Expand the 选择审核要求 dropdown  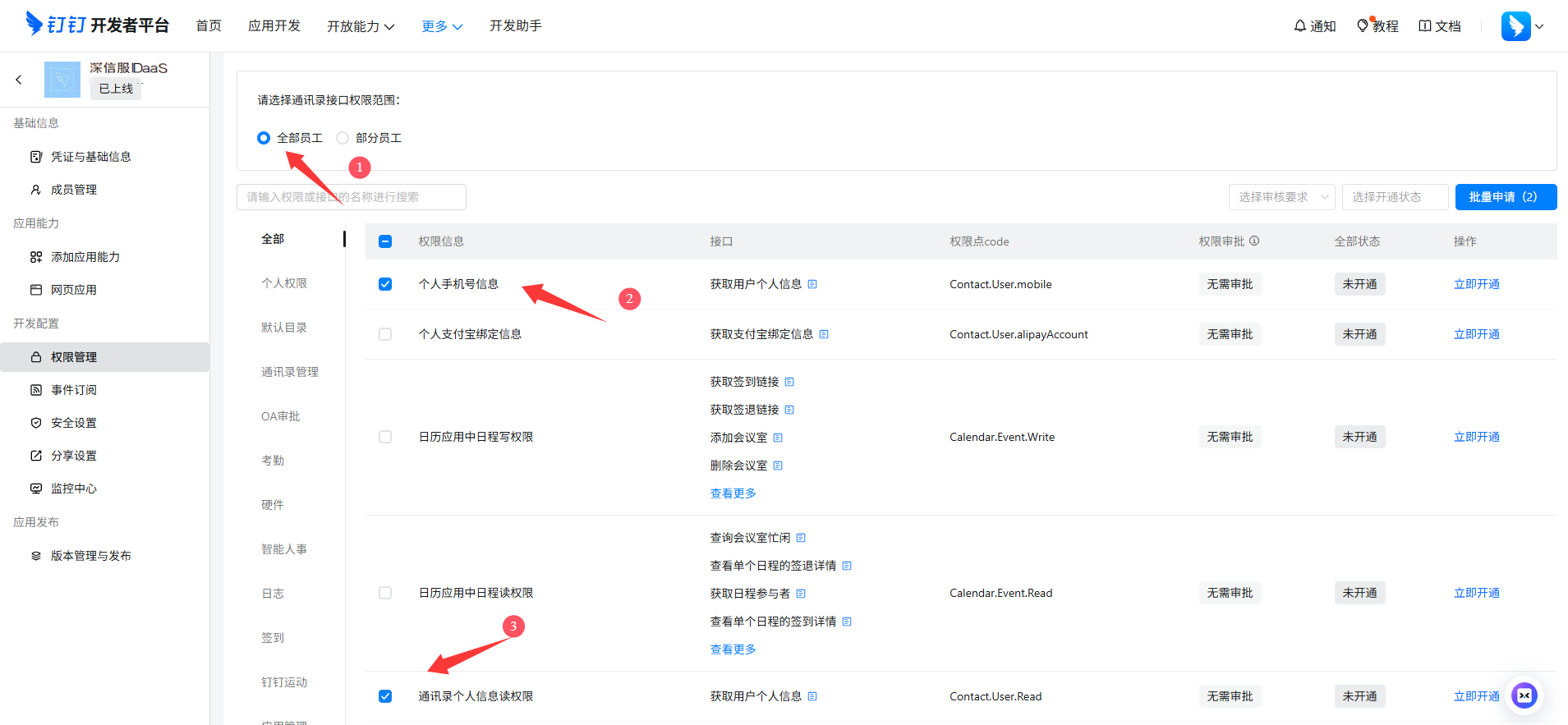tap(1281, 197)
